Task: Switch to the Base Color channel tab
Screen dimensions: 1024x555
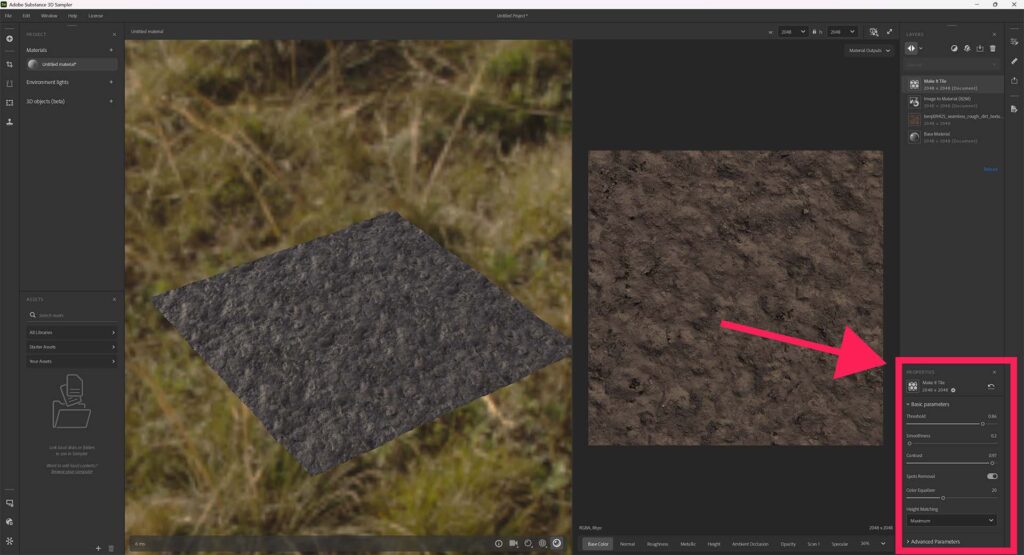Action: point(598,543)
